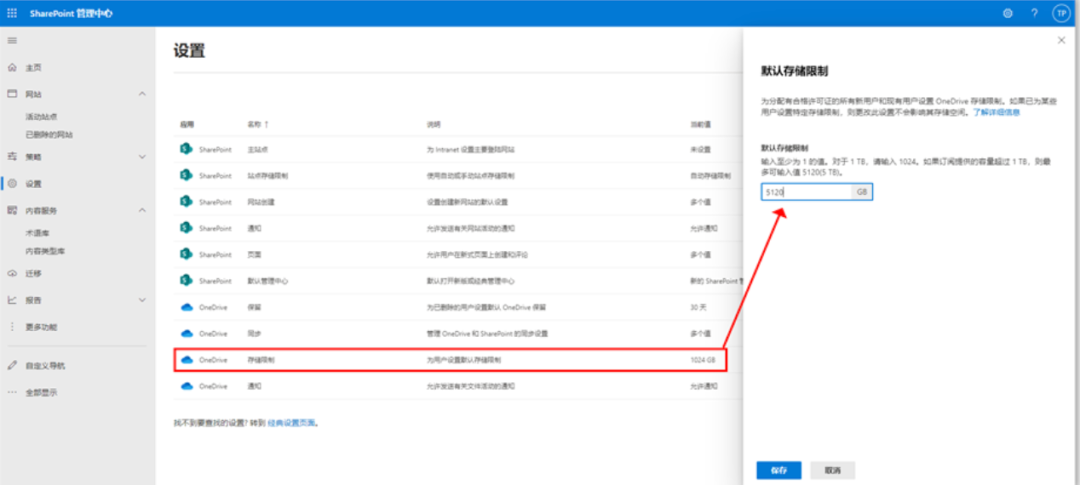Click the SharePoint icon in the 默认管理中心 row
This screenshot has width=1080, height=485.
click(x=185, y=280)
